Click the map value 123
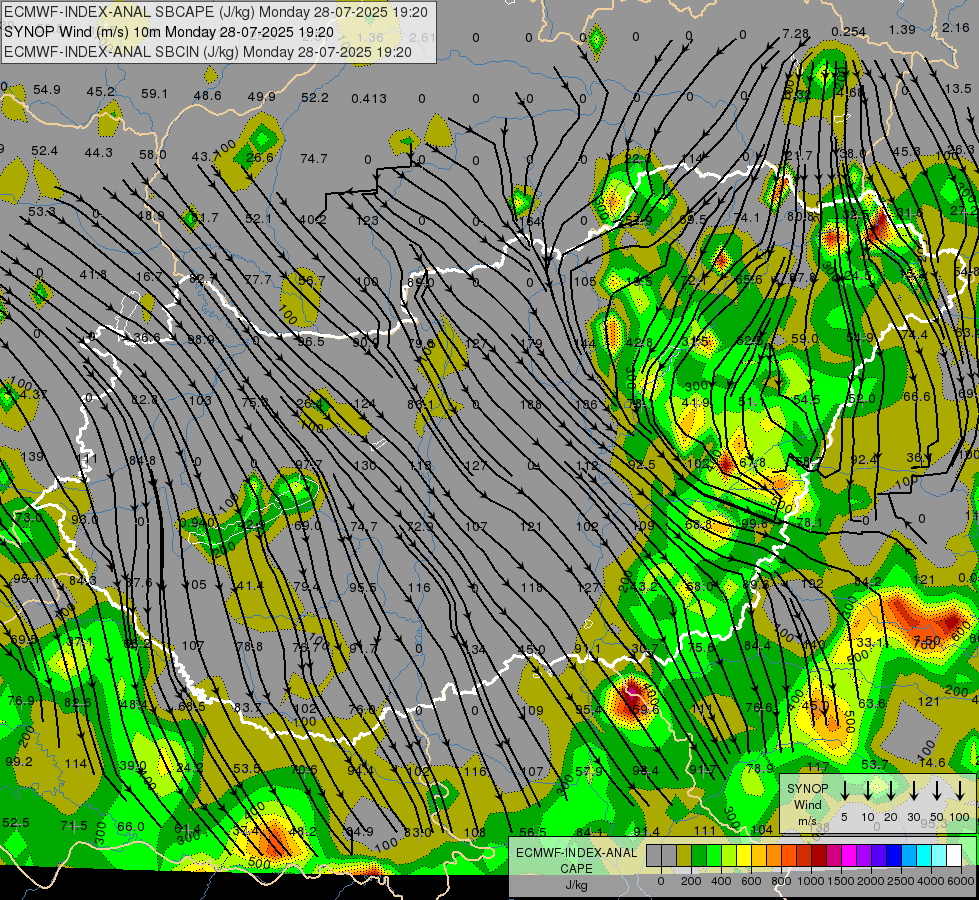 pos(367,220)
